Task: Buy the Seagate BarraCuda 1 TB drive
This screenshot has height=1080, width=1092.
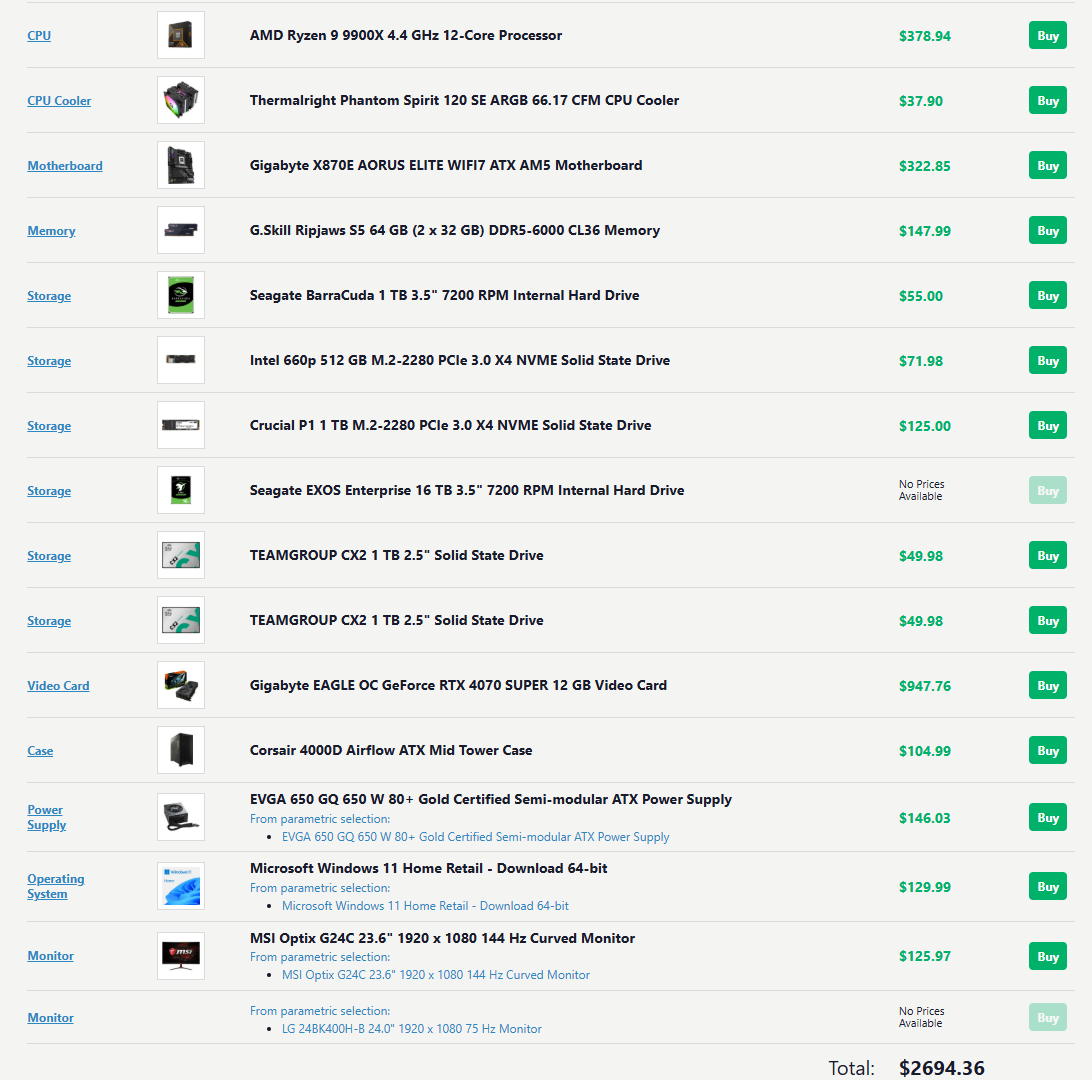Action: pyautogui.click(x=1047, y=295)
